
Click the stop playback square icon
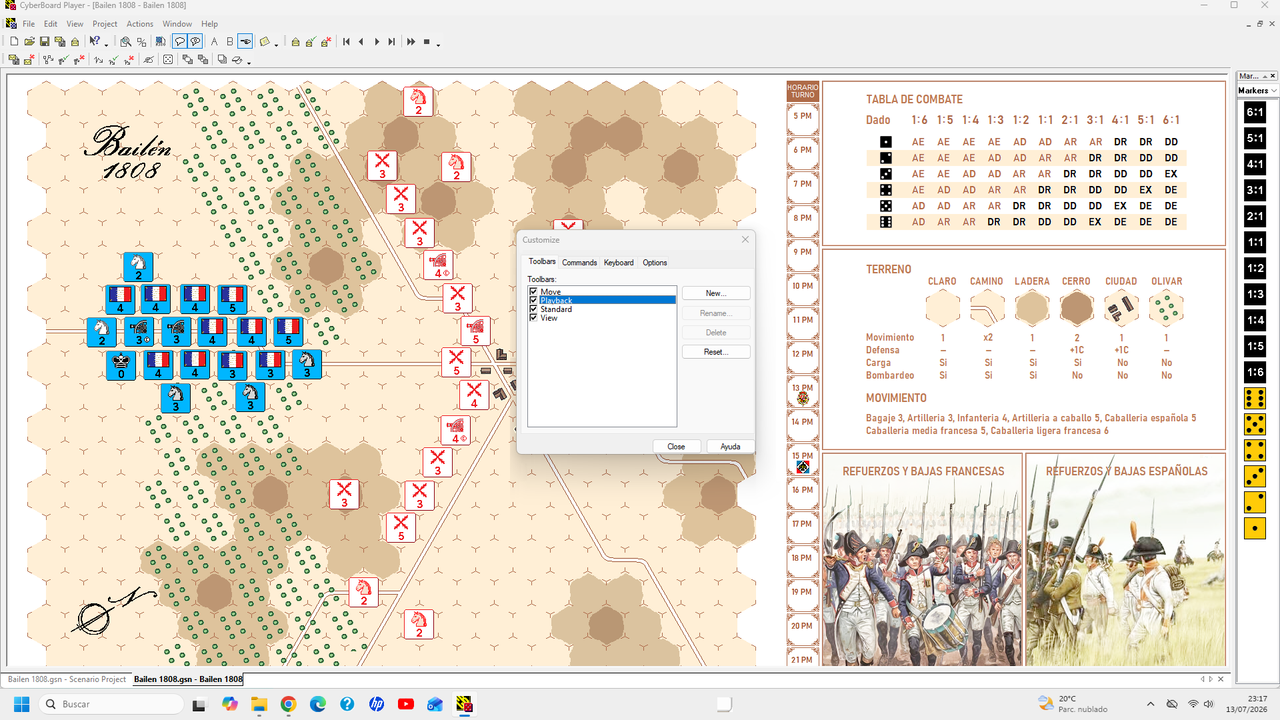426,41
